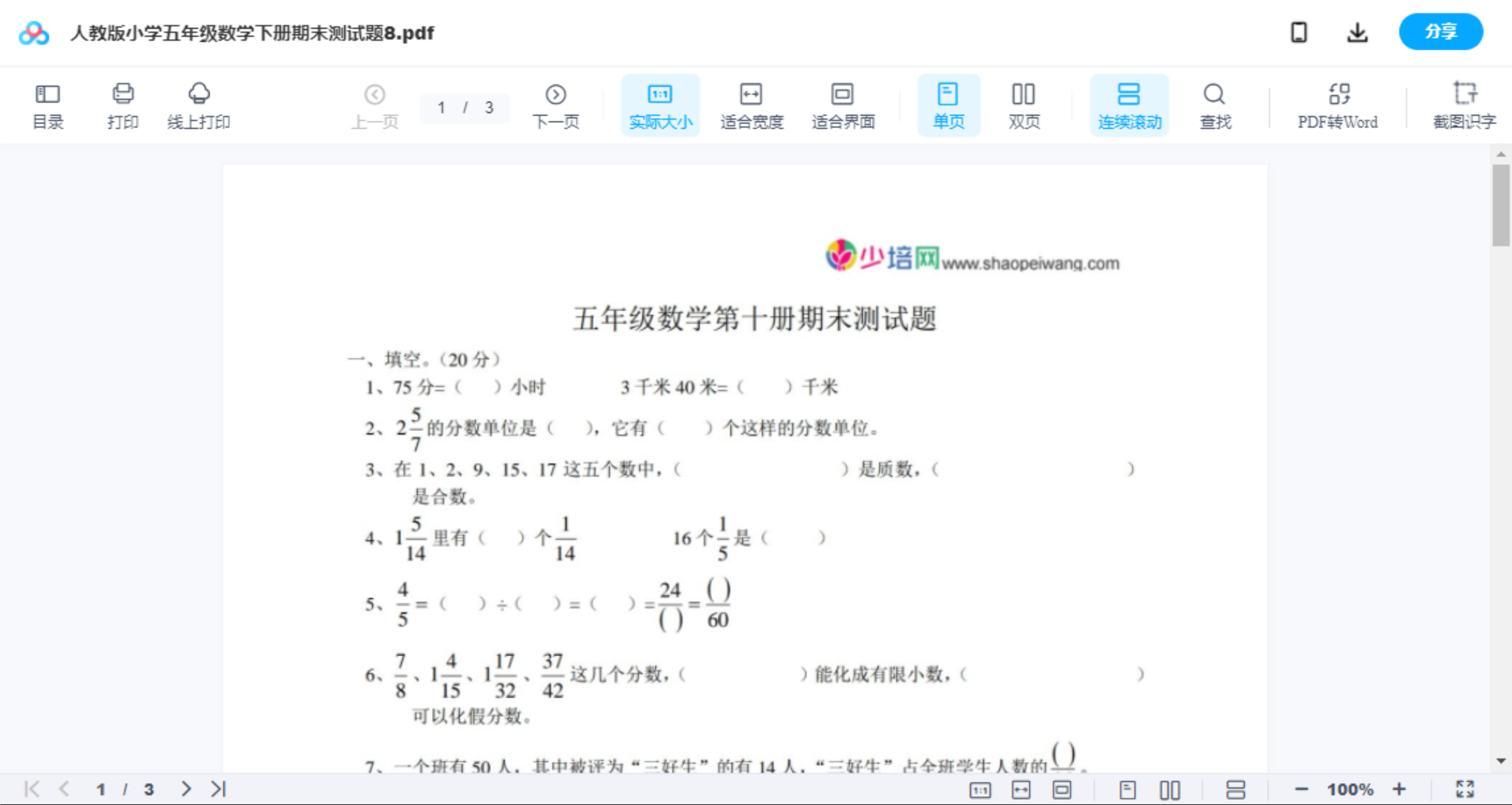Open the 查找 search tool
The height and width of the screenshot is (805, 1512).
point(1214,104)
